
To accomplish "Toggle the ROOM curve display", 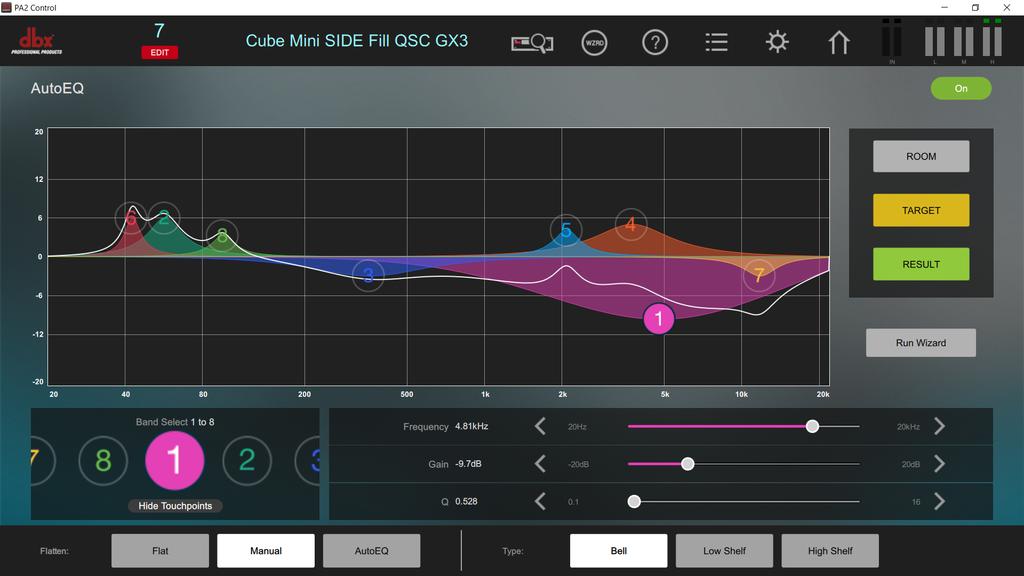I will coord(921,157).
